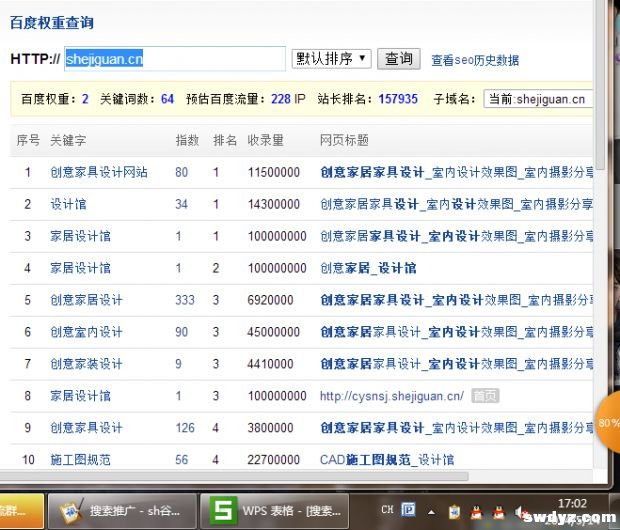Open keyword 设计馆 in row 2
Image resolution: width=620 pixels, height=530 pixels.
pyautogui.click(x=68, y=204)
